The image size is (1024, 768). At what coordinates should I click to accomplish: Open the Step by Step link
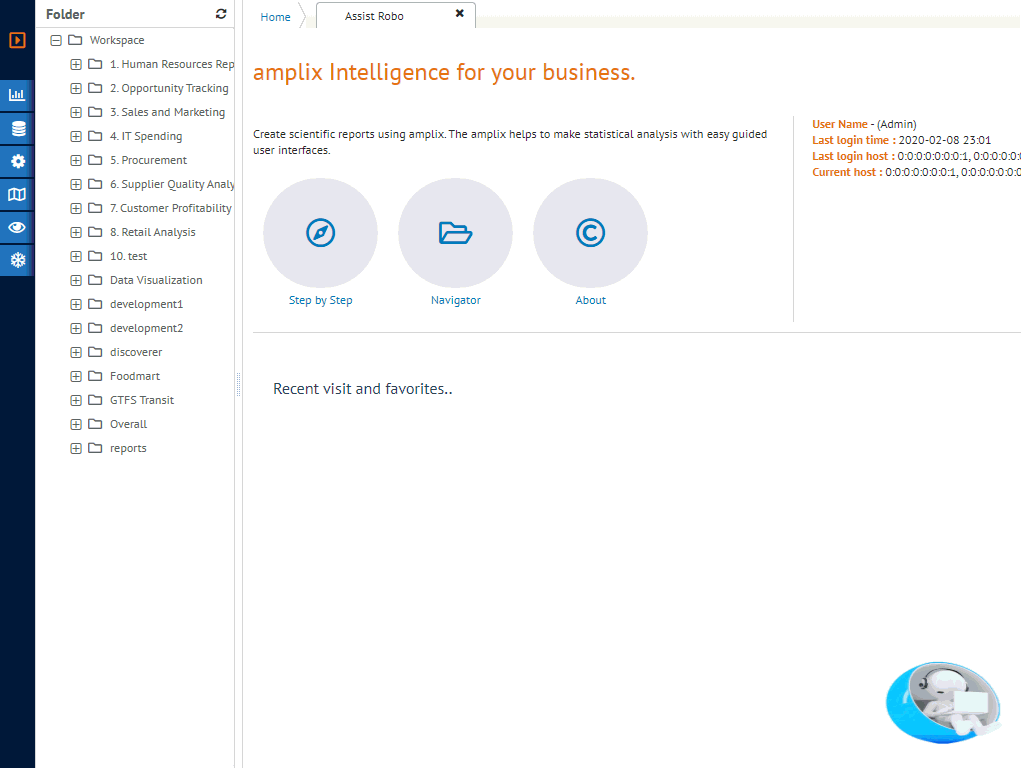[321, 300]
